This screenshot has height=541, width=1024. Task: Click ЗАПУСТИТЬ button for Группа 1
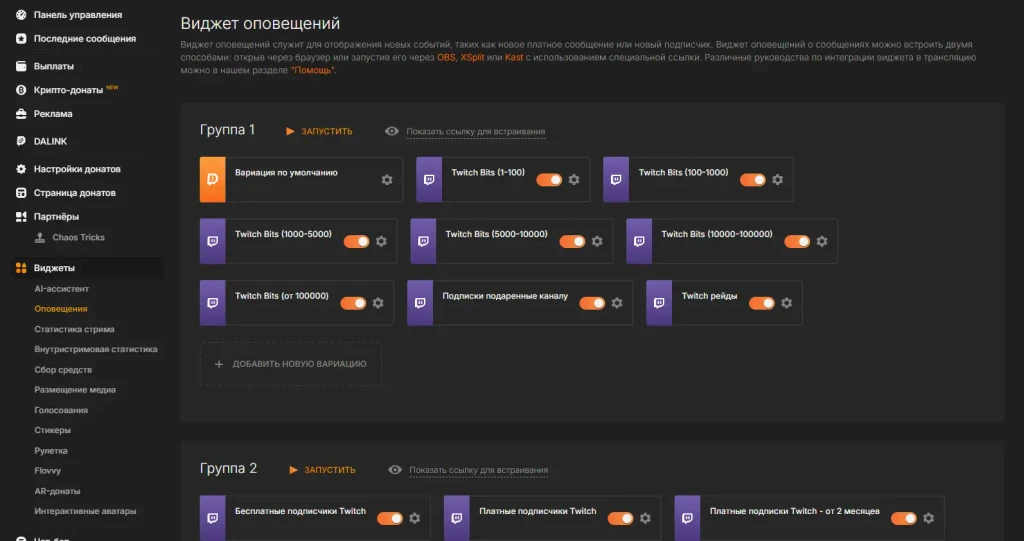(319, 131)
